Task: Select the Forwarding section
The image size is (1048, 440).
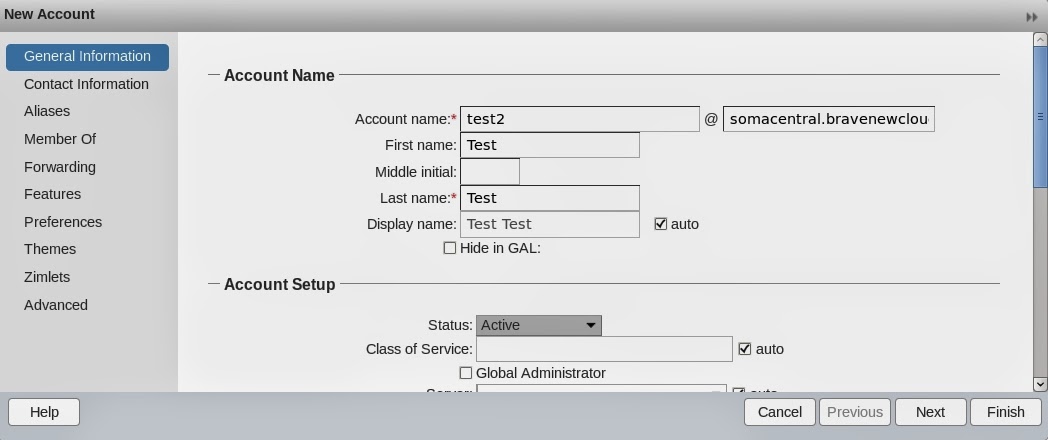Action: tap(60, 167)
